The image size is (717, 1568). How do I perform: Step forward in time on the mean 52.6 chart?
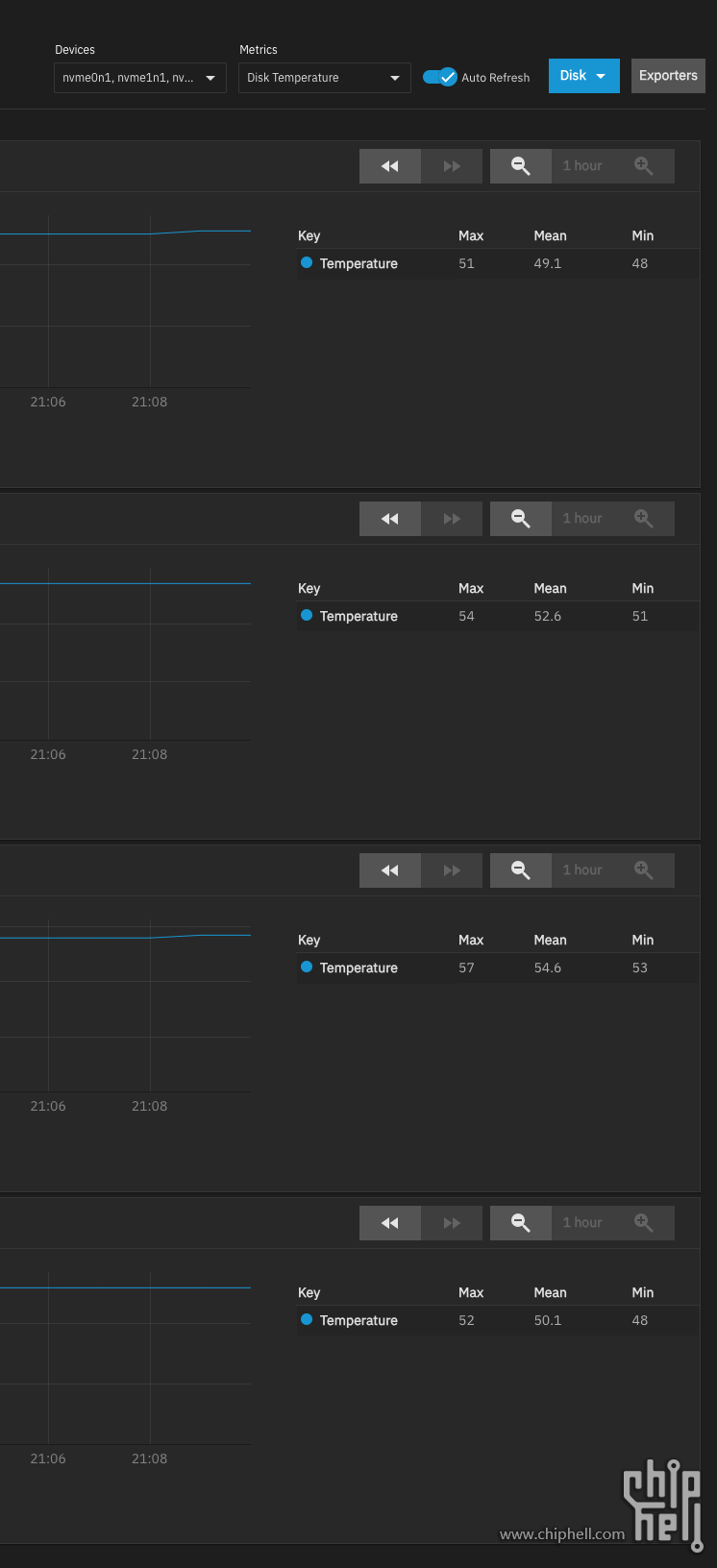pos(452,519)
